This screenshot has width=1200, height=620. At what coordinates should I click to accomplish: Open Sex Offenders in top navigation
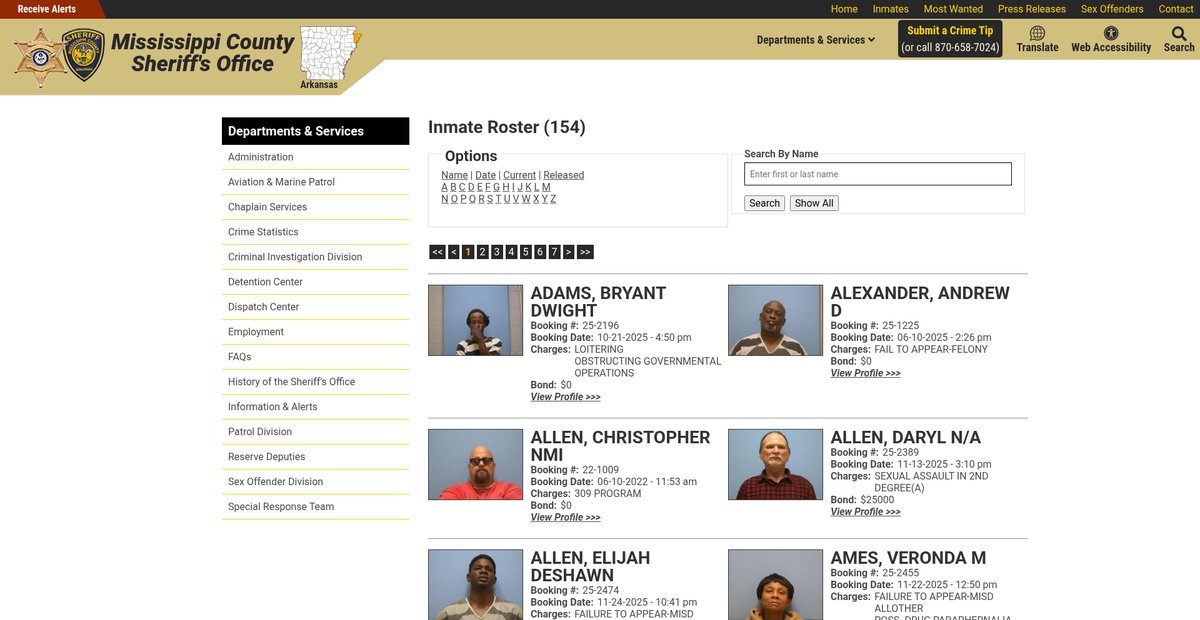(1112, 9)
